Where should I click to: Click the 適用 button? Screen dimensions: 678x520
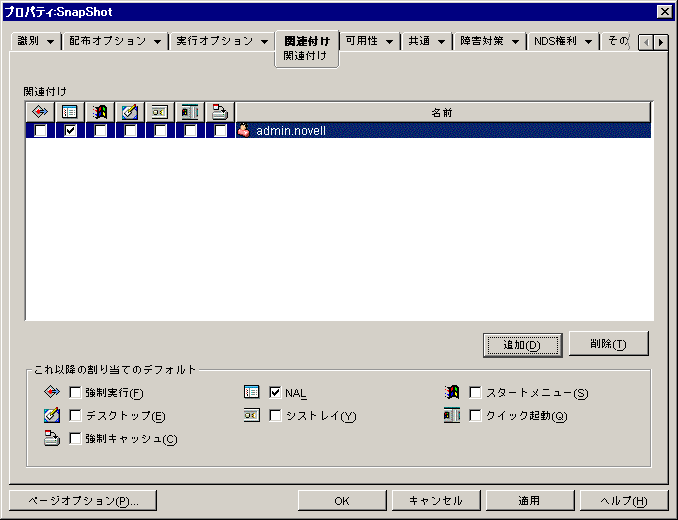[x=530, y=501]
